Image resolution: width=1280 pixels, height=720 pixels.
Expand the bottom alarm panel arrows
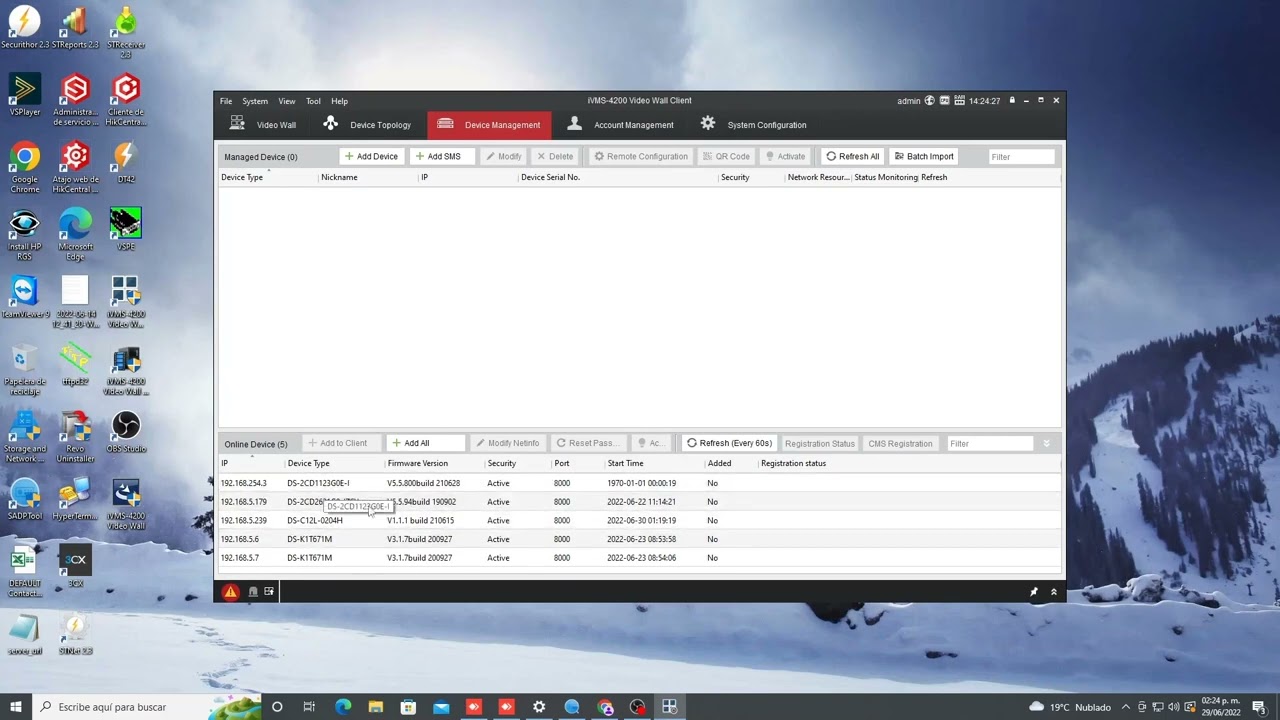1053,592
